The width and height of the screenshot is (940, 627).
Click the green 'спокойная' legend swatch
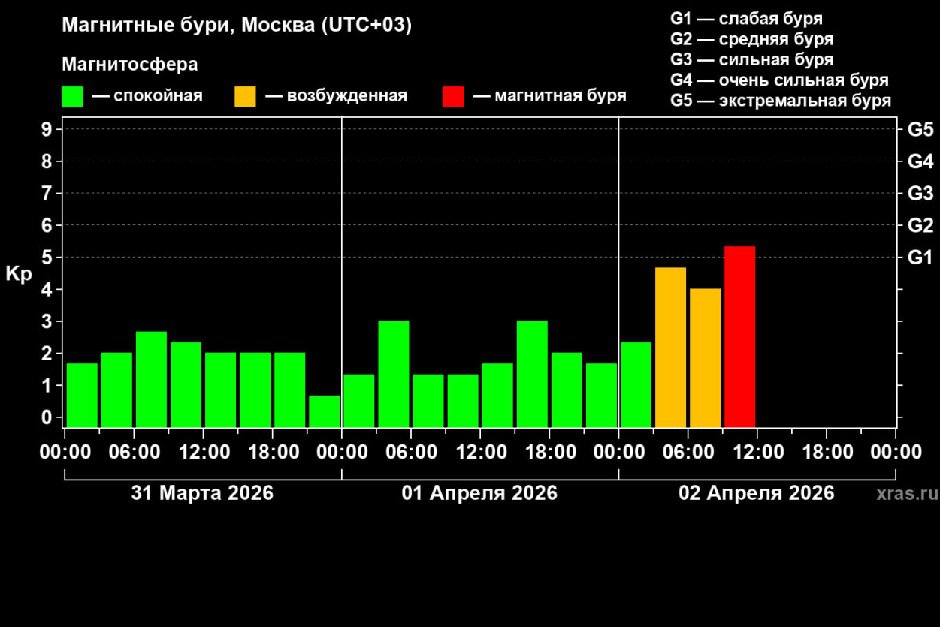coord(72,96)
